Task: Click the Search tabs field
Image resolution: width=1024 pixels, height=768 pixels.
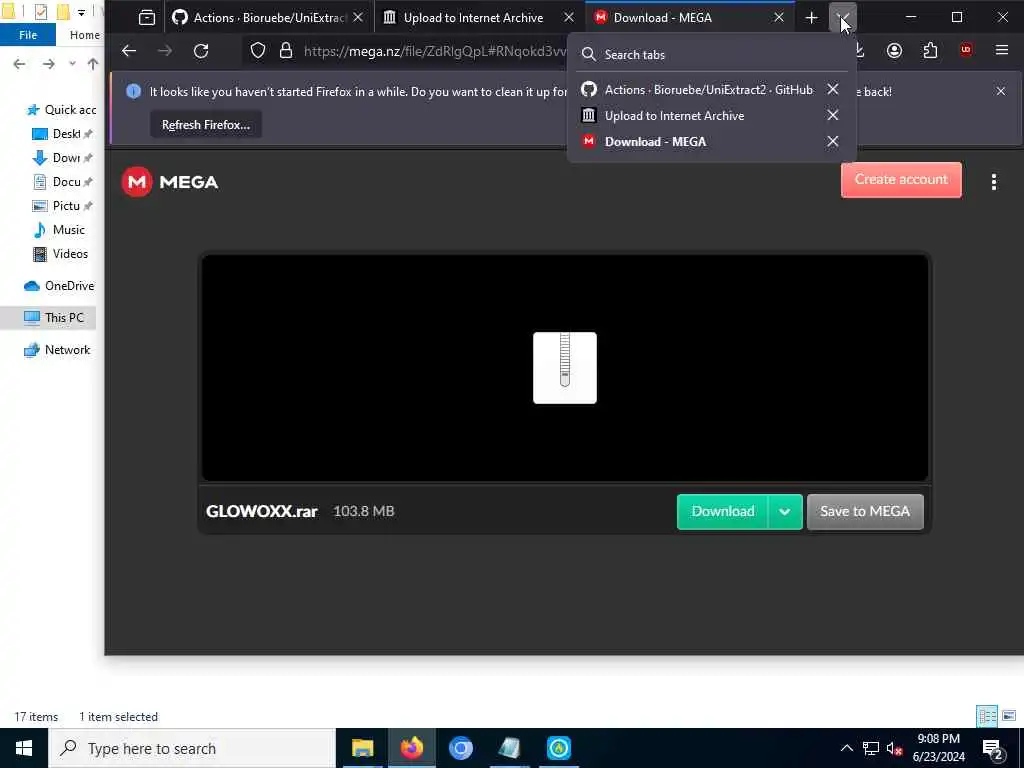Action: [712, 55]
